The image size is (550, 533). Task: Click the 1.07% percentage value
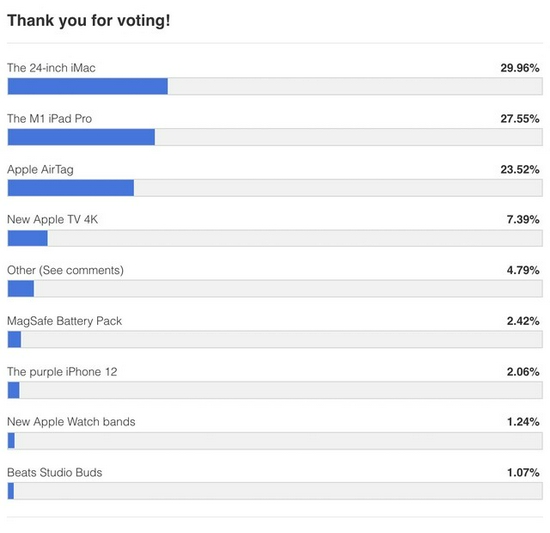point(523,473)
